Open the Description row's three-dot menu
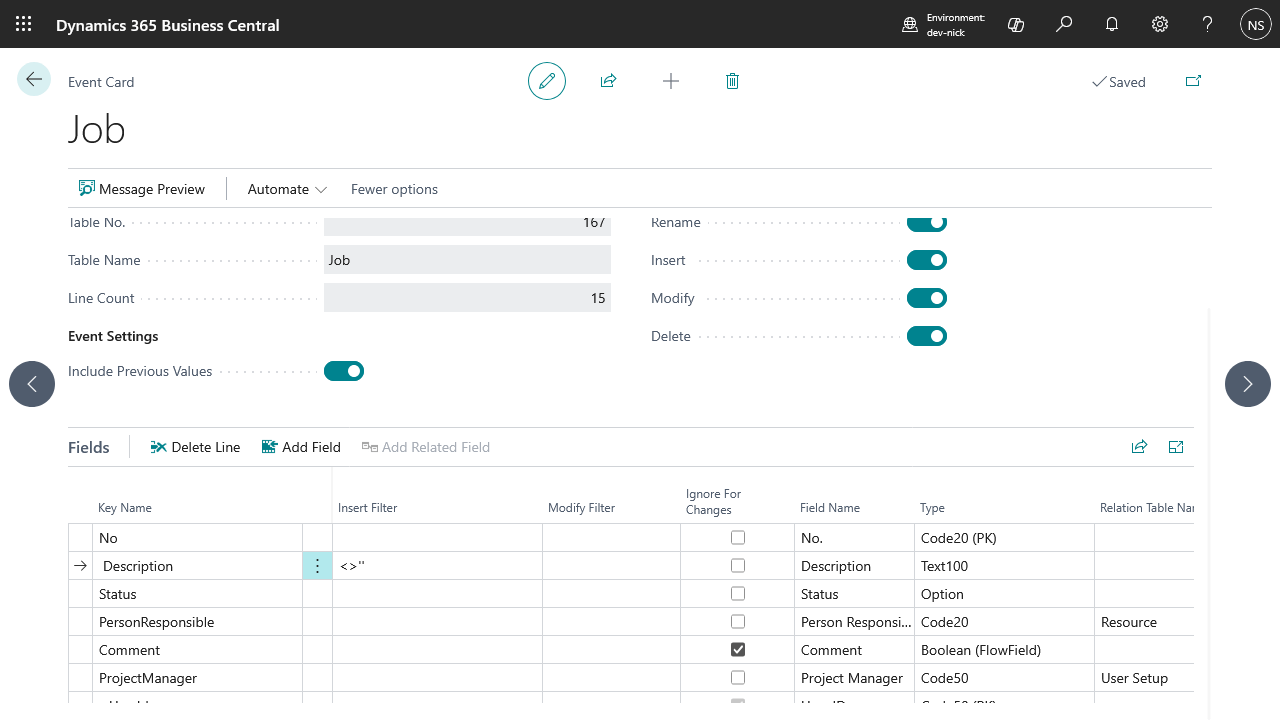 click(317, 566)
